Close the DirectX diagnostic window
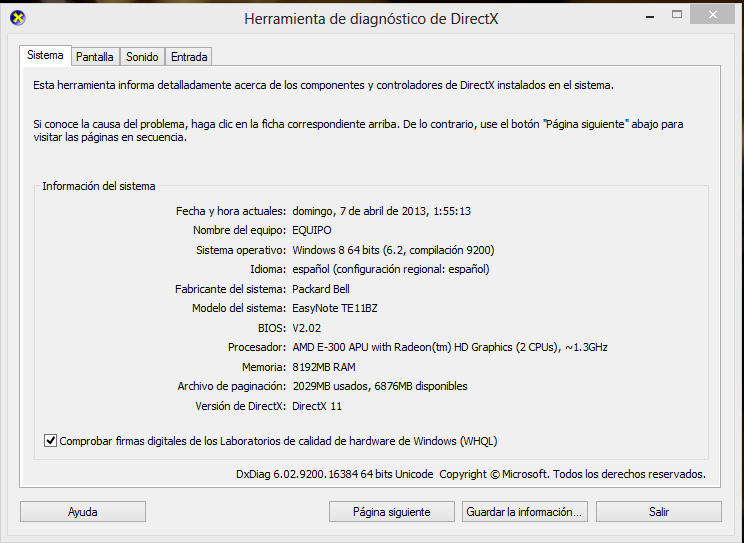 point(712,15)
